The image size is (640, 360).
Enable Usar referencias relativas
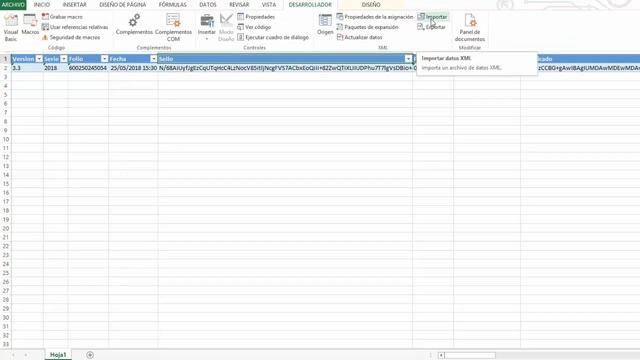click(x=75, y=27)
